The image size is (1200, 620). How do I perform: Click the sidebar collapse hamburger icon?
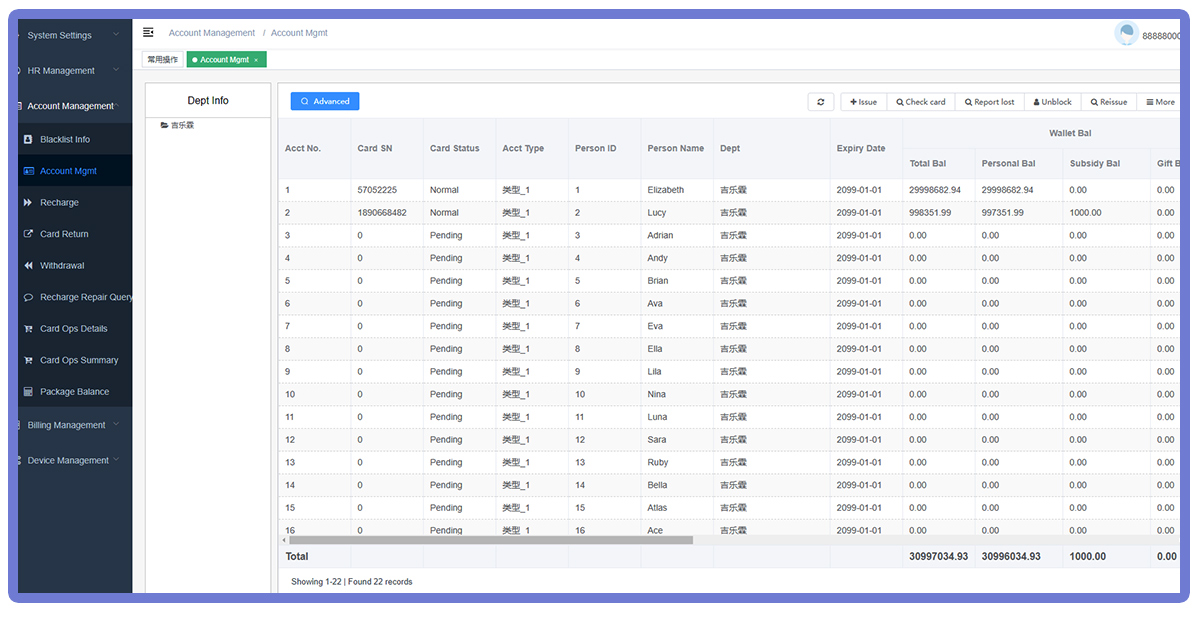(148, 33)
